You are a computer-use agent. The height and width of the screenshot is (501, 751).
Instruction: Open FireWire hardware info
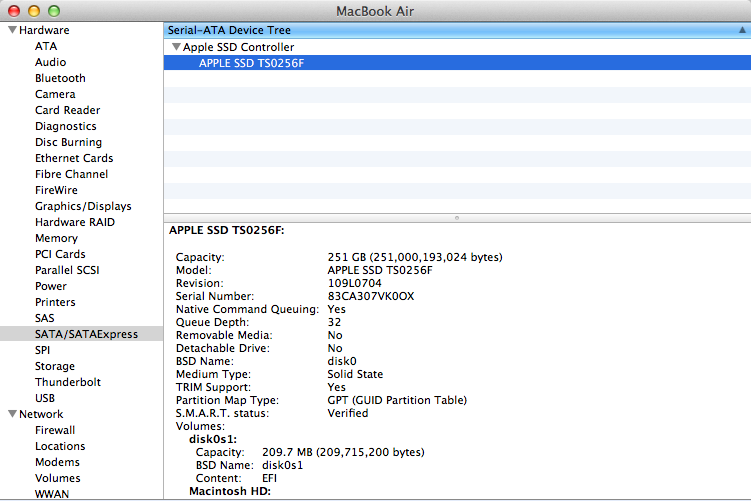[x=56, y=190]
